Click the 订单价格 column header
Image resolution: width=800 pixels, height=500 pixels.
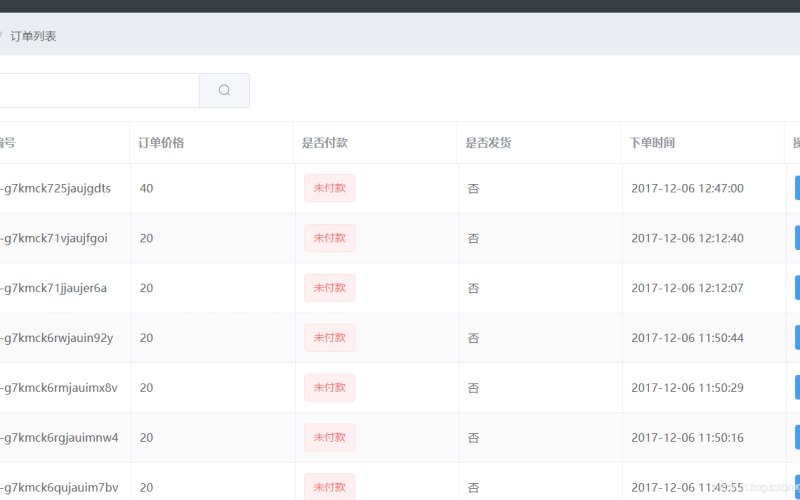point(161,143)
